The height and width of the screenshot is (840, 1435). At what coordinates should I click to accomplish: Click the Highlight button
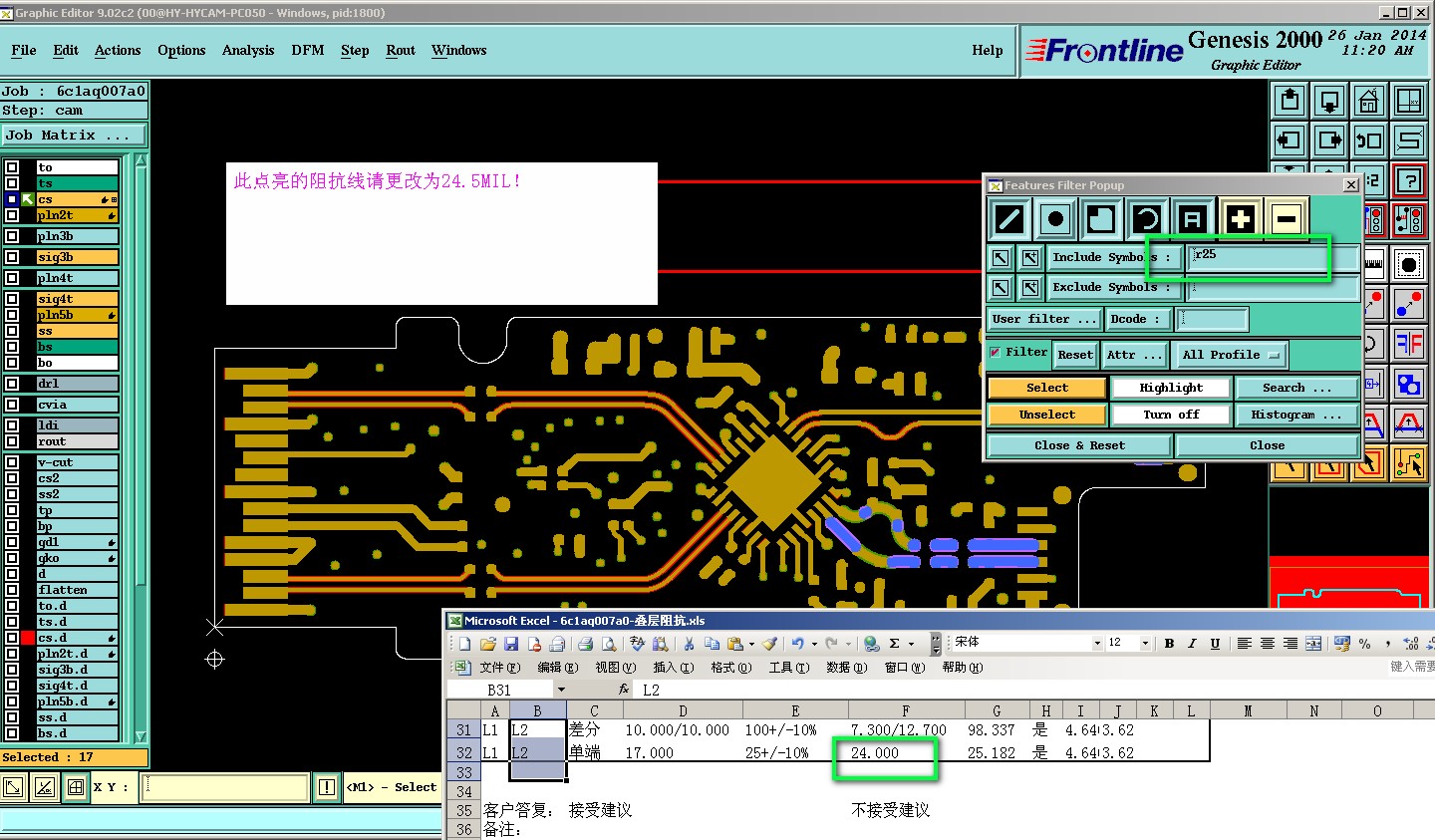pos(1171,388)
